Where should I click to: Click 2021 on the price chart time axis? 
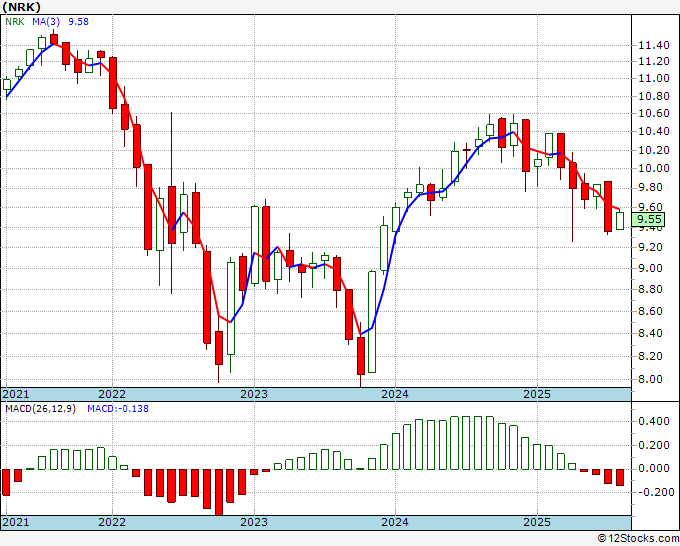tap(16, 394)
